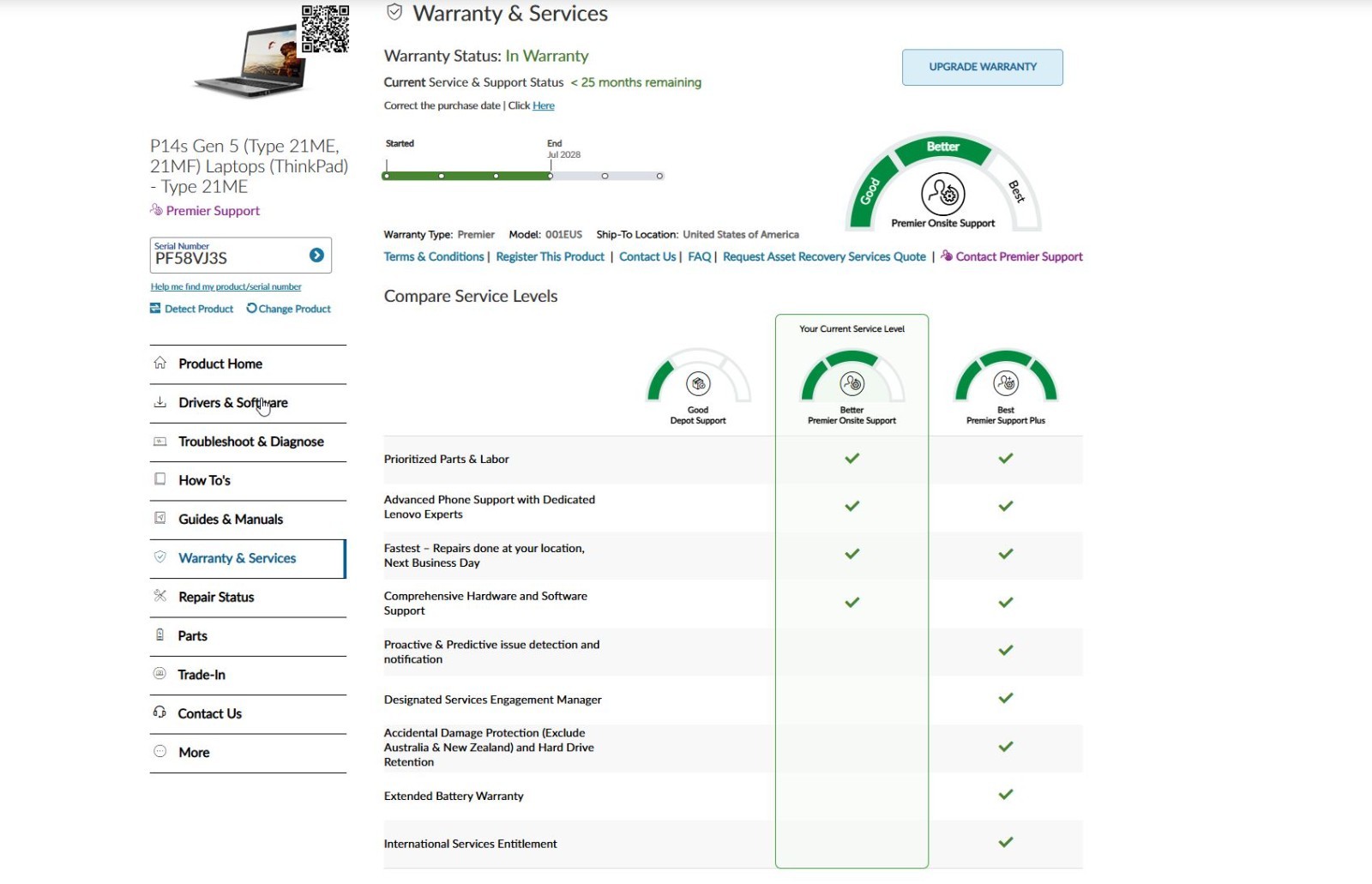Screen dimensions: 1372x884
Task: Select the Good Depot Support level icon
Action: click(x=698, y=383)
